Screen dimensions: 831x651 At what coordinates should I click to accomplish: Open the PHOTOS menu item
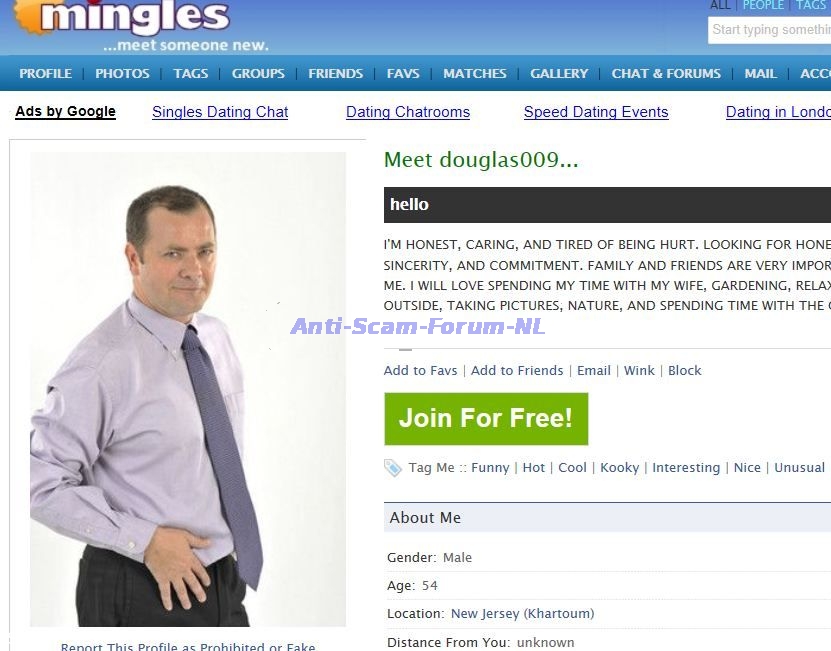[x=122, y=73]
